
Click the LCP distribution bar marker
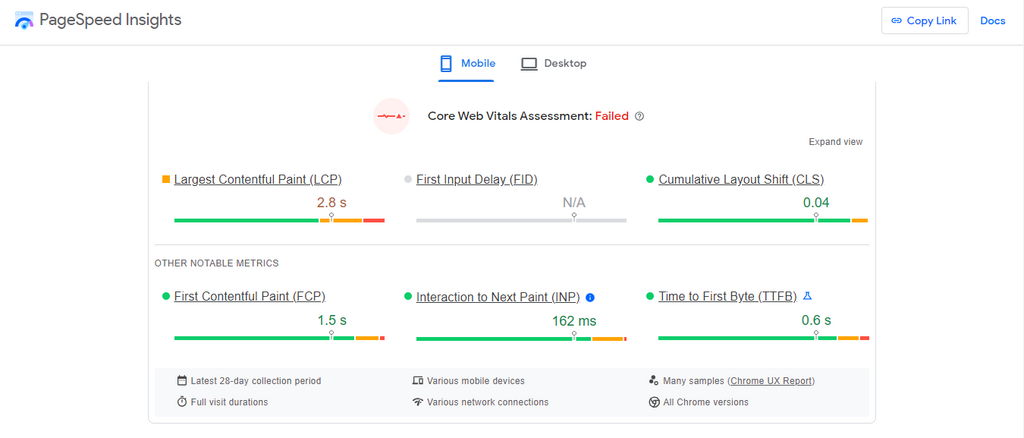(x=331, y=217)
